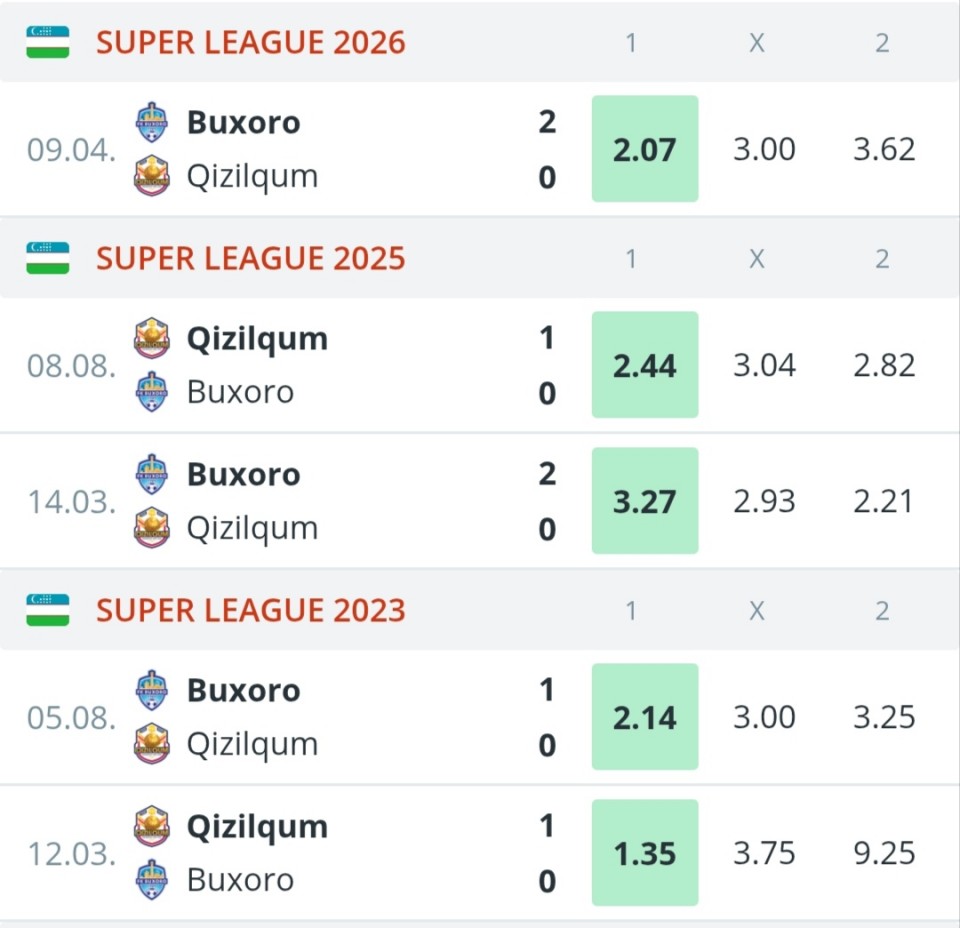Open the SUPER LEAGUE 2023 league link
Screen dimensions: 960x928
[250, 610]
